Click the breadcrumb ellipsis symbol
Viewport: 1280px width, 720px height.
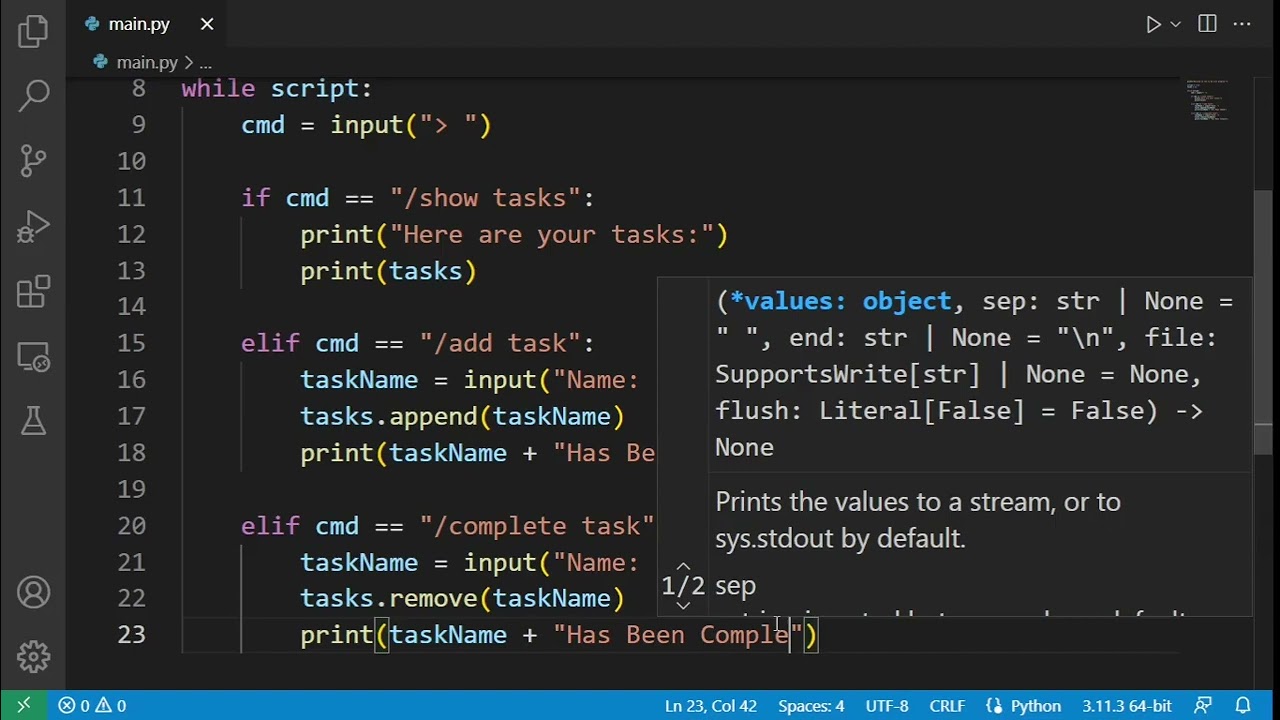(205, 62)
